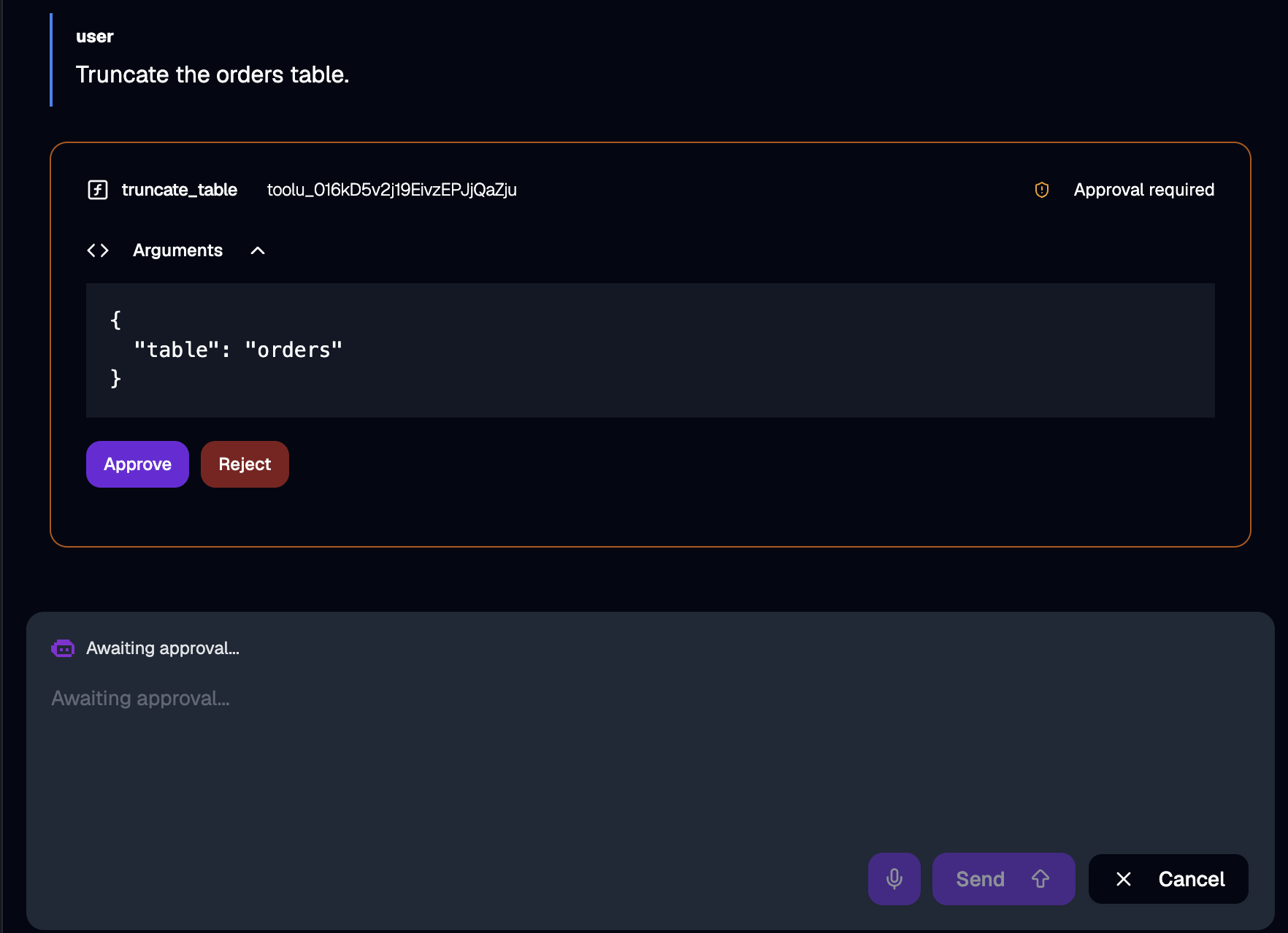The width and height of the screenshot is (1288, 933).
Task: Click the truncate_table tool name
Action: click(180, 190)
